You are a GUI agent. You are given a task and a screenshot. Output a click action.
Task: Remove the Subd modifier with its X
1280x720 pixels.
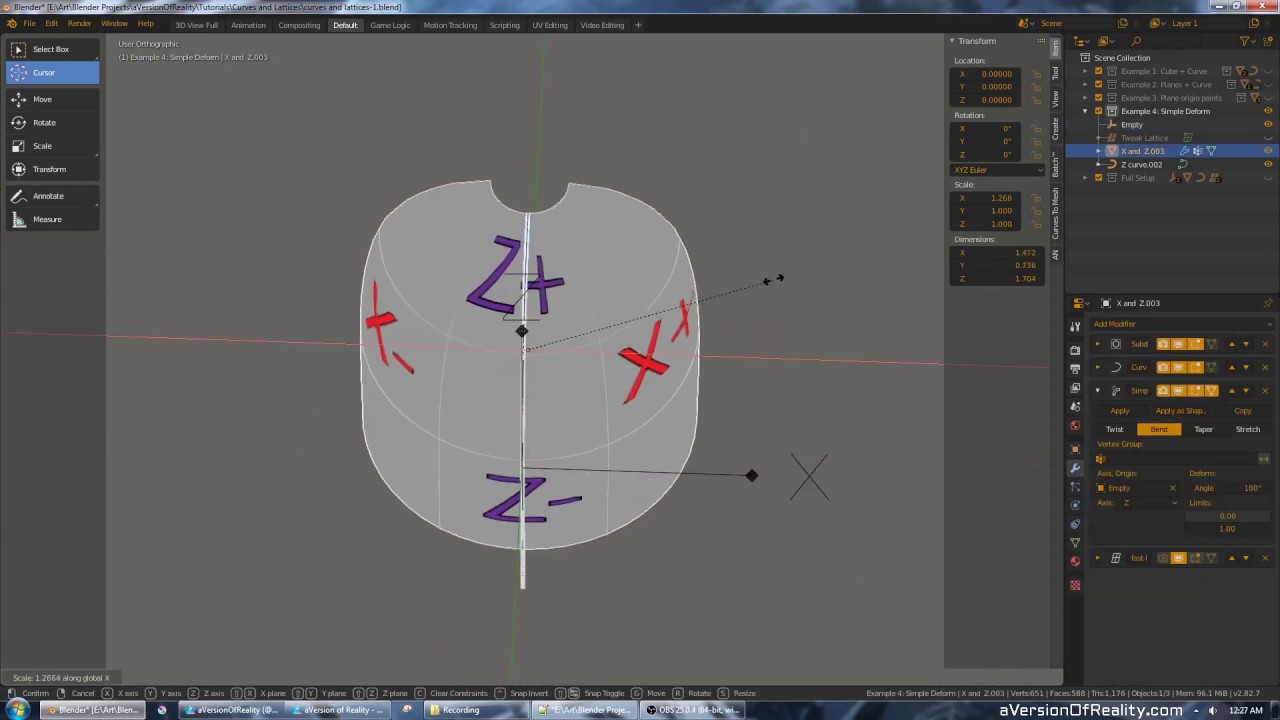click(1264, 344)
